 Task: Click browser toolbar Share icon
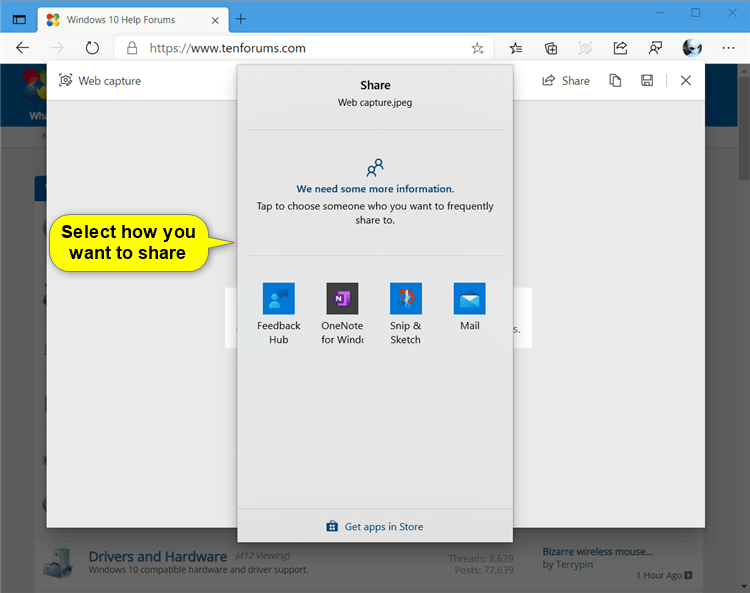click(620, 48)
